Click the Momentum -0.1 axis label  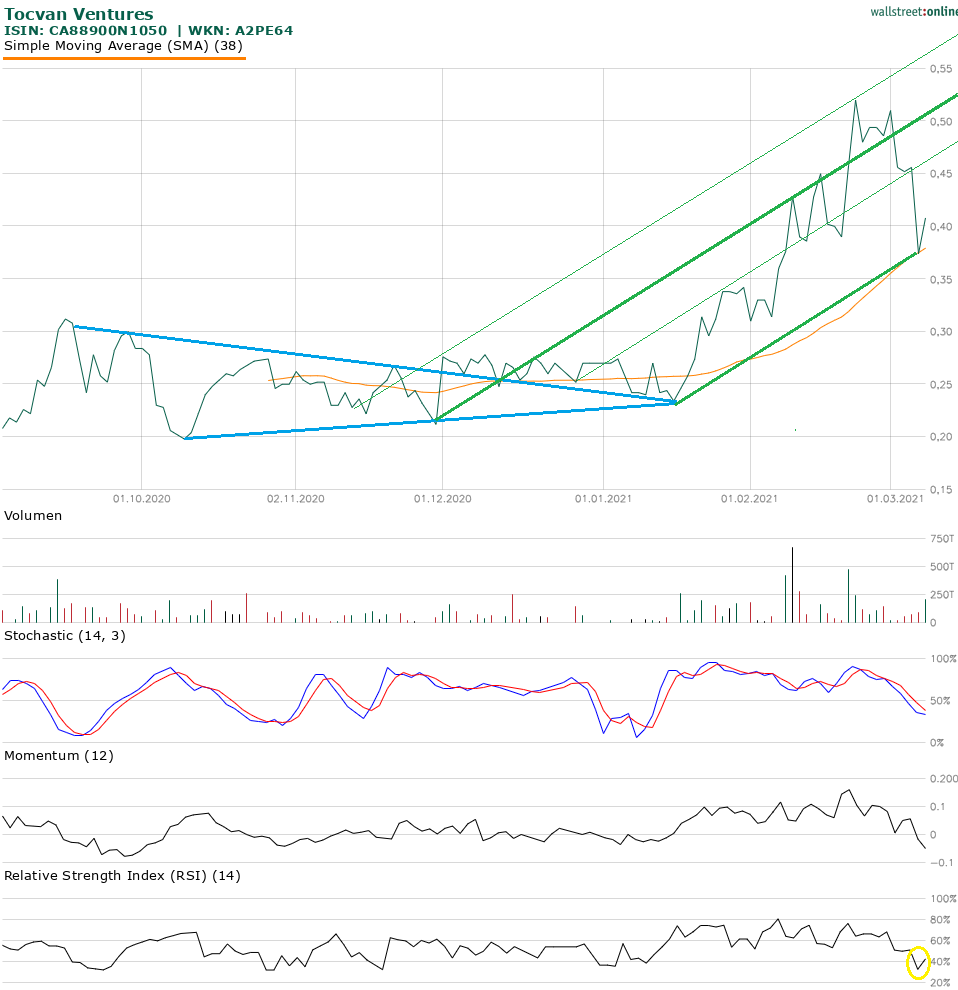[x=942, y=862]
